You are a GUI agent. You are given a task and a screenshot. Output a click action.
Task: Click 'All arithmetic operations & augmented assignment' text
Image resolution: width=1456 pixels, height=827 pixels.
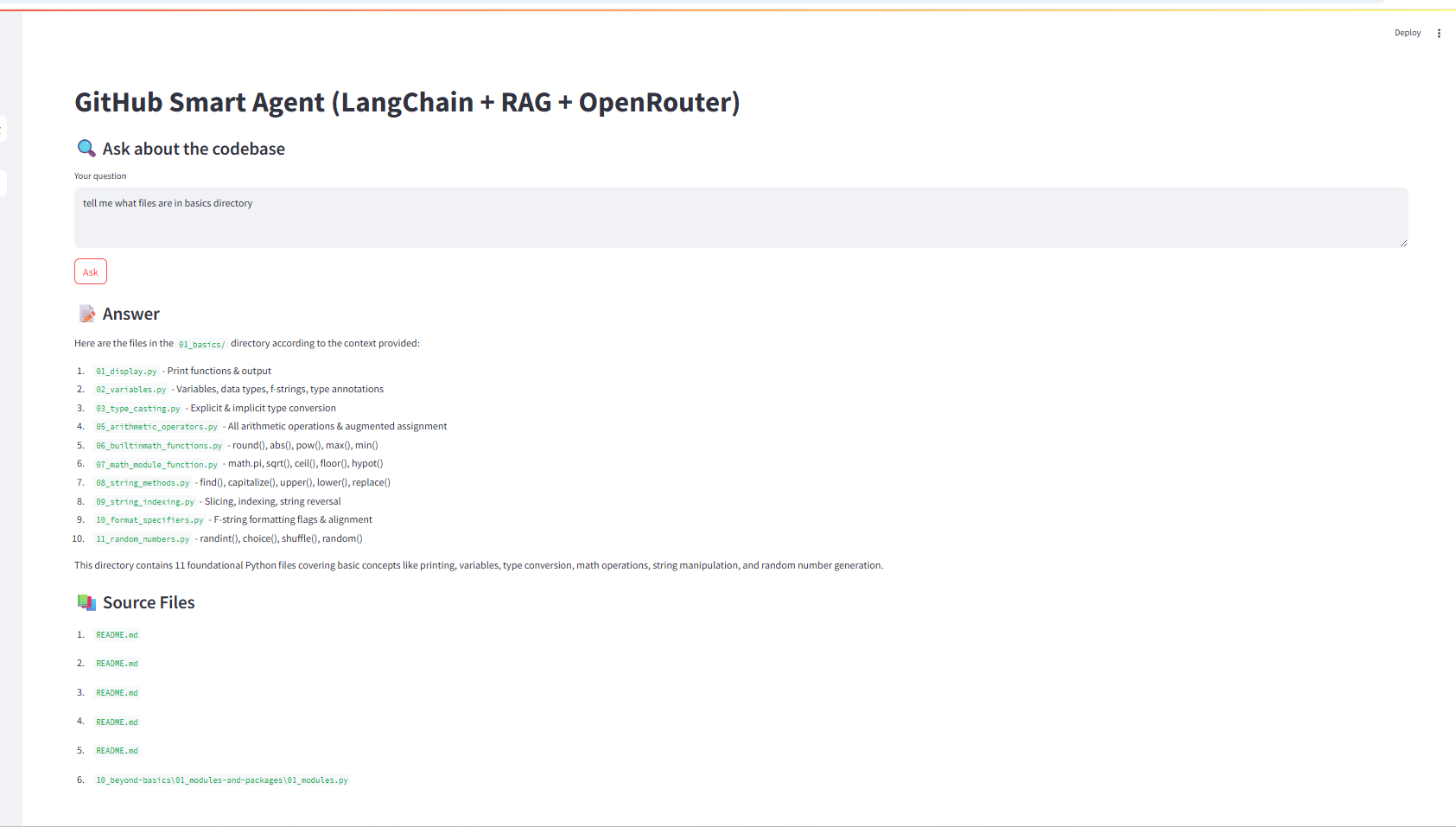pos(338,426)
